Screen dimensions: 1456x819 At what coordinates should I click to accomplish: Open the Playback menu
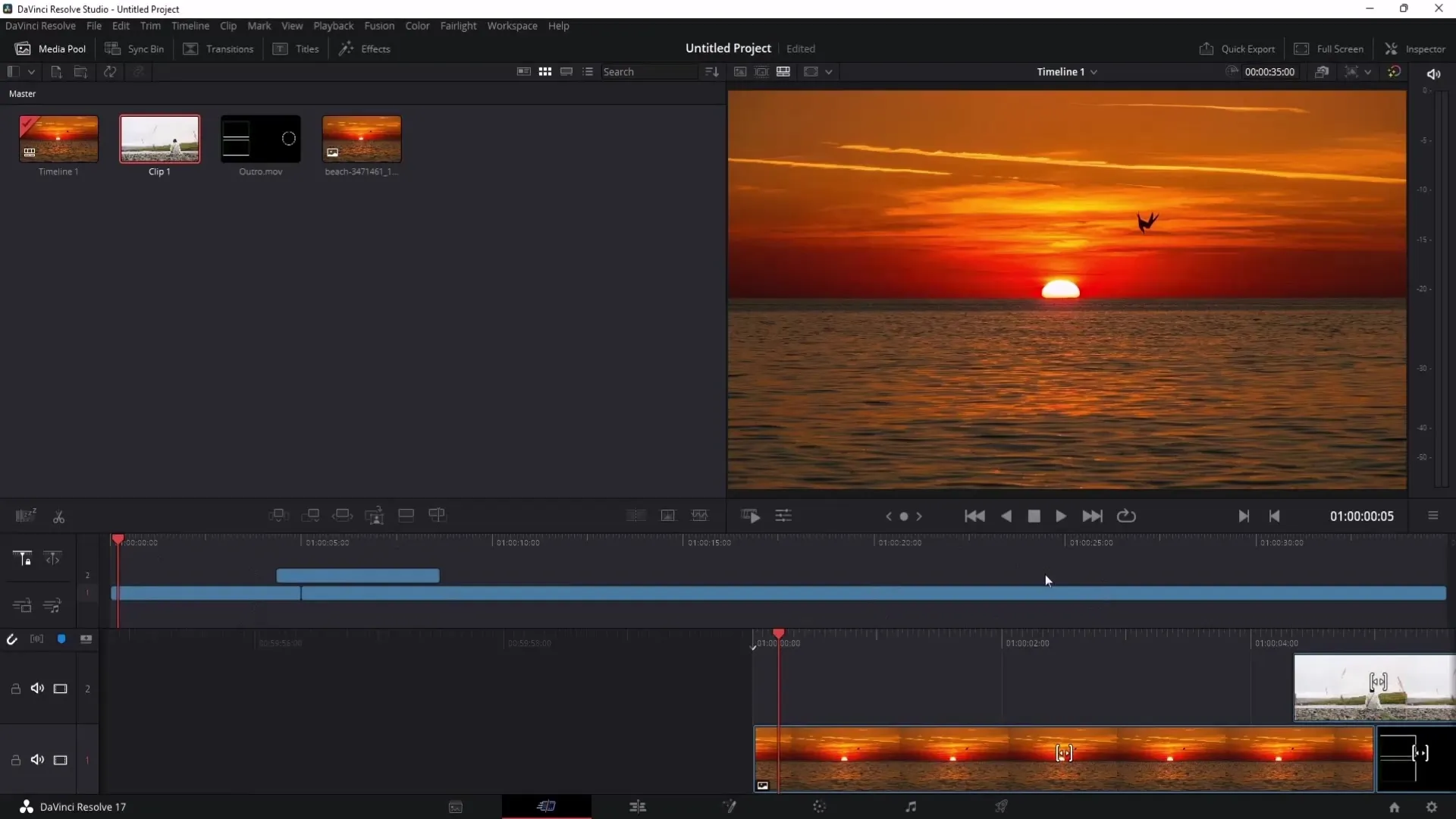[x=334, y=26]
